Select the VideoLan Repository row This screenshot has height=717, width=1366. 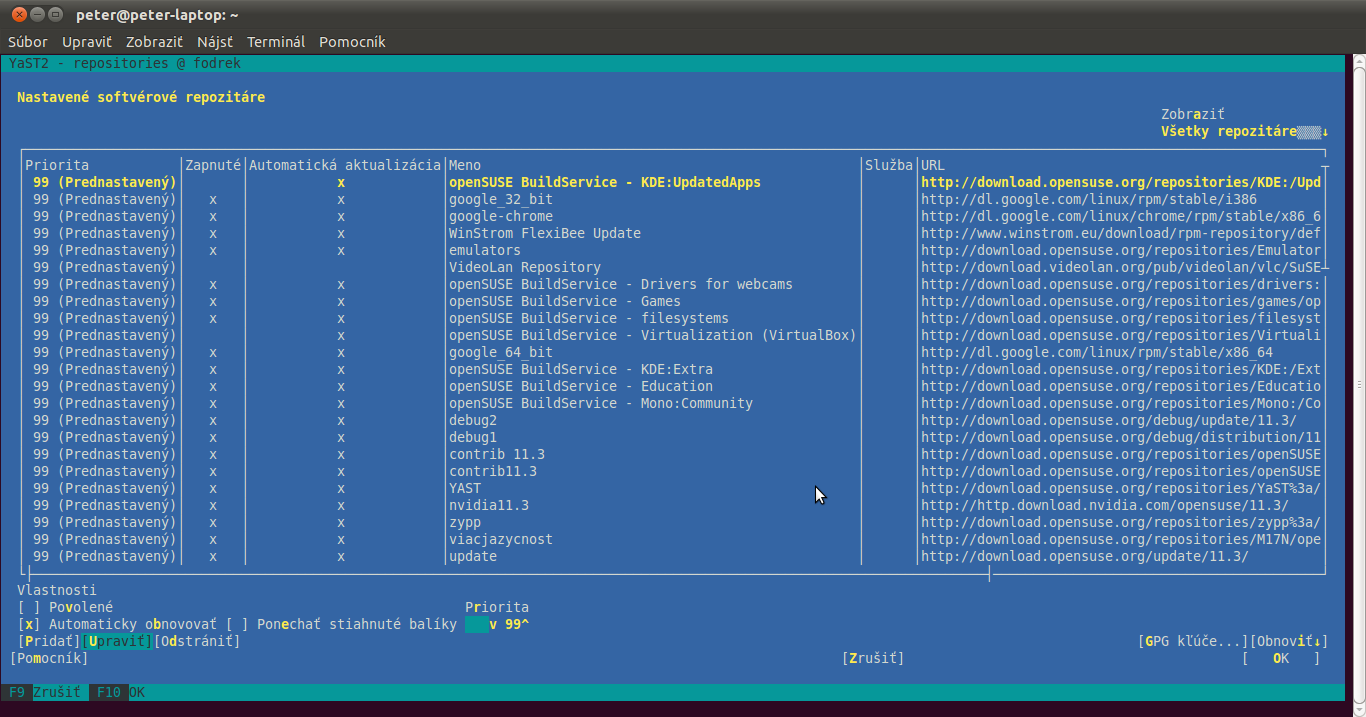pyautogui.click(x=673, y=267)
